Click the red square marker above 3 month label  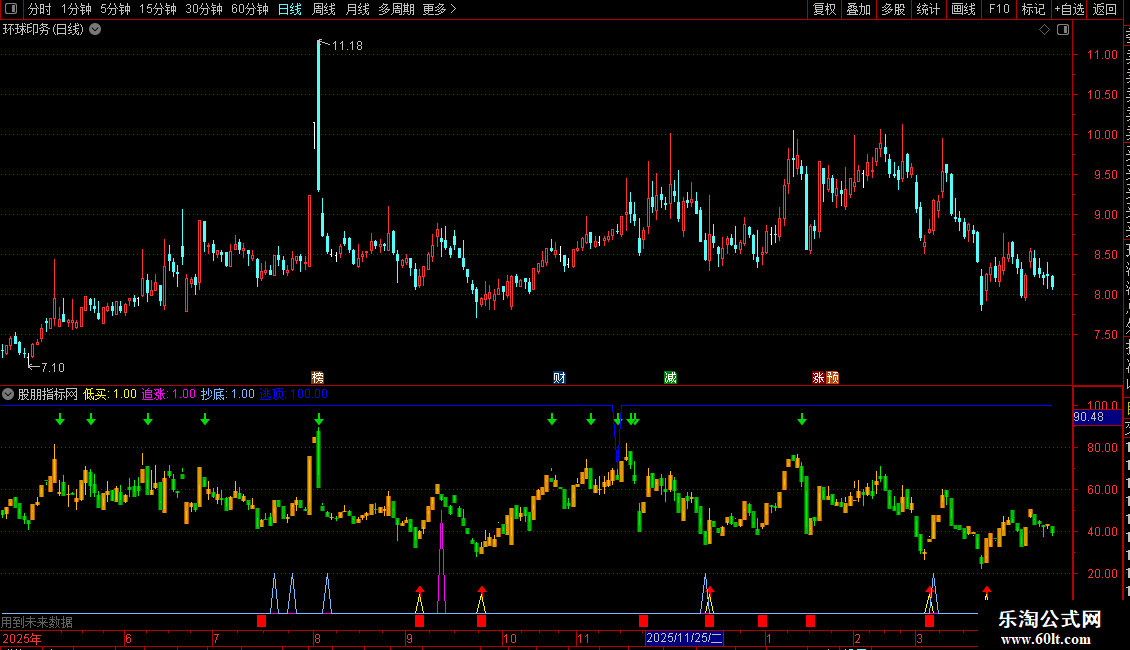pos(930,620)
